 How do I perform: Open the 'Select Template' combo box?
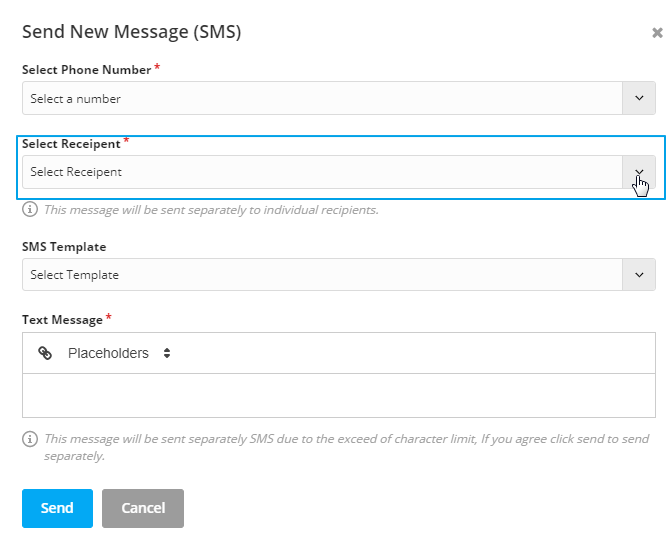coord(338,274)
